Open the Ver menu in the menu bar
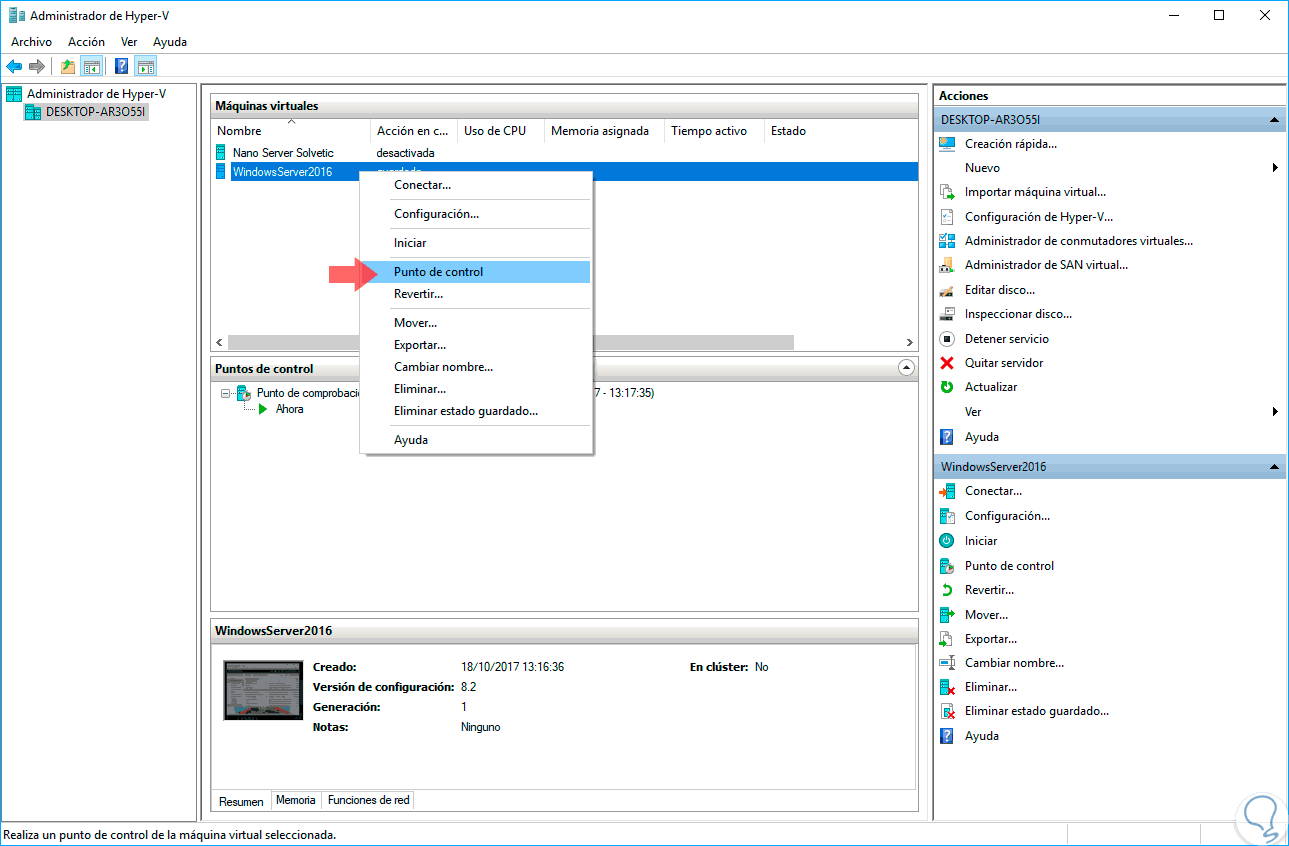The height and width of the screenshot is (846, 1289). 129,42
